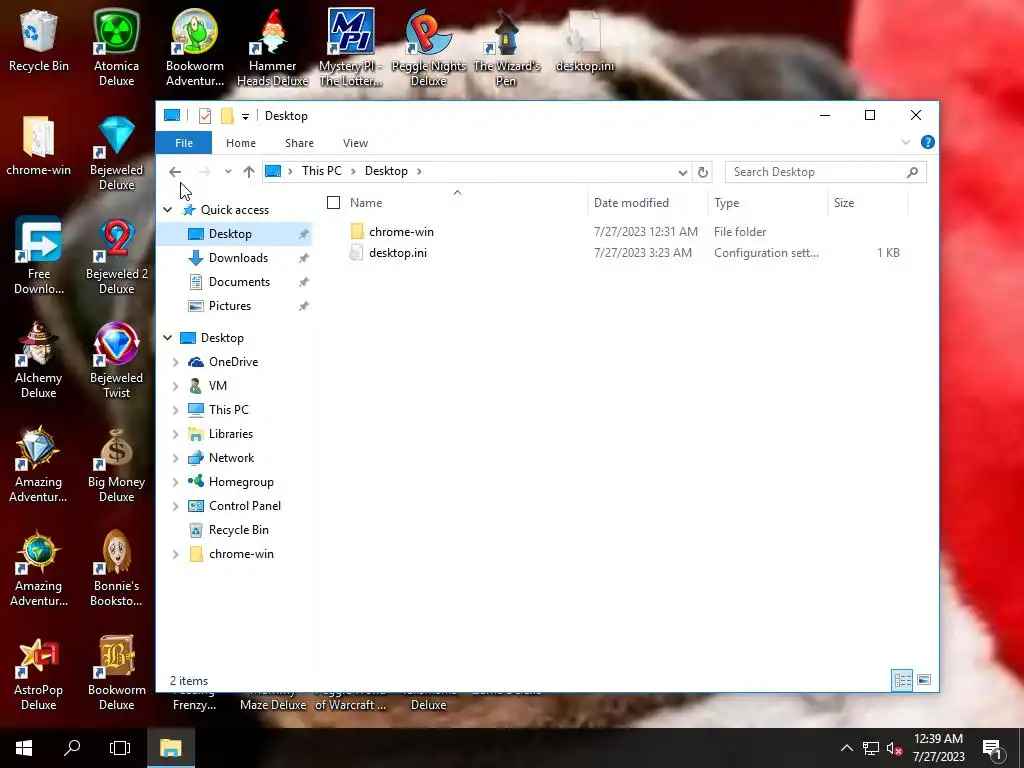Open the Home ribbon tab

(x=241, y=143)
